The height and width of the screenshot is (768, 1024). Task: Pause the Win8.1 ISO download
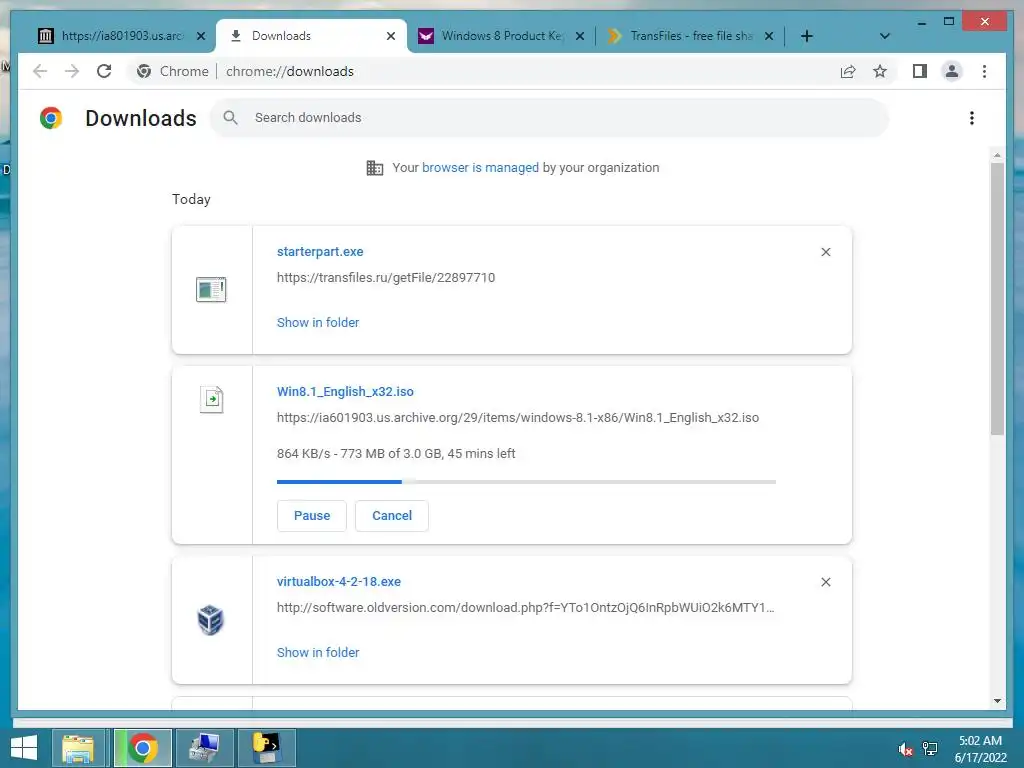click(312, 515)
